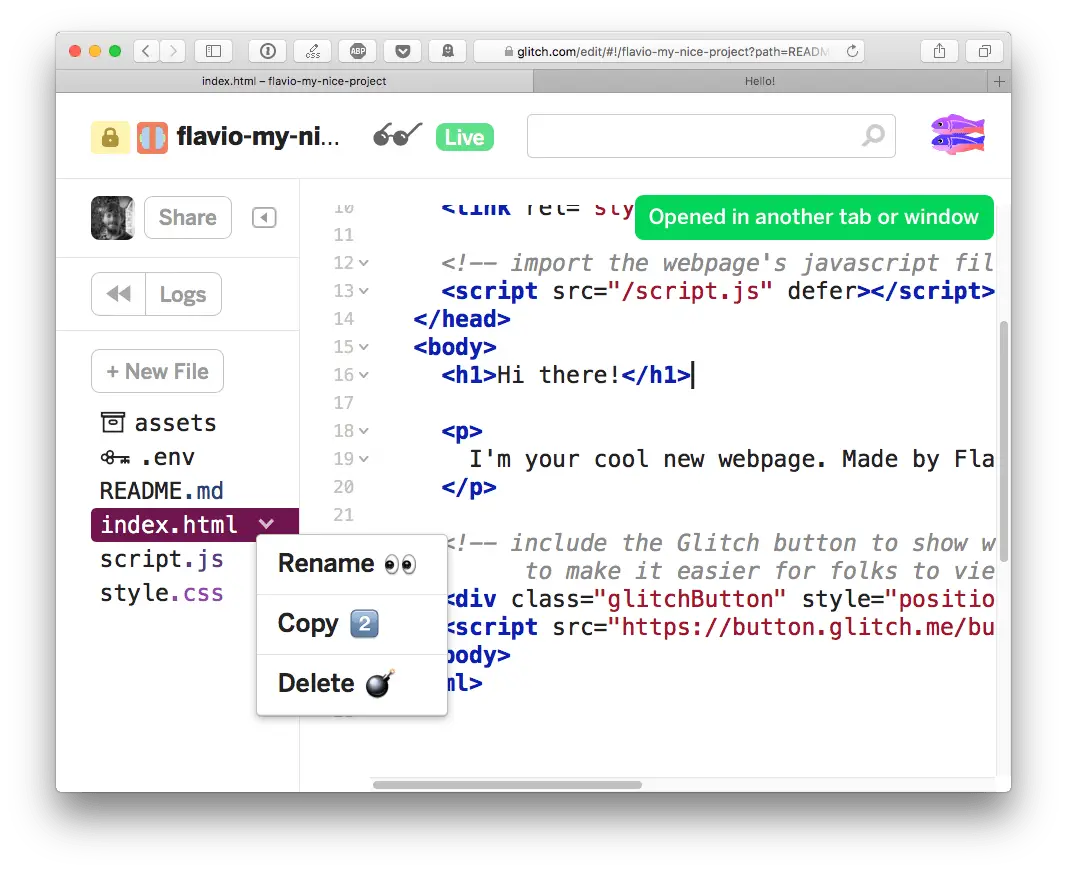This screenshot has width=1067, height=872.
Task: Click the key icon next to .env
Action: pyautogui.click(x=112, y=457)
